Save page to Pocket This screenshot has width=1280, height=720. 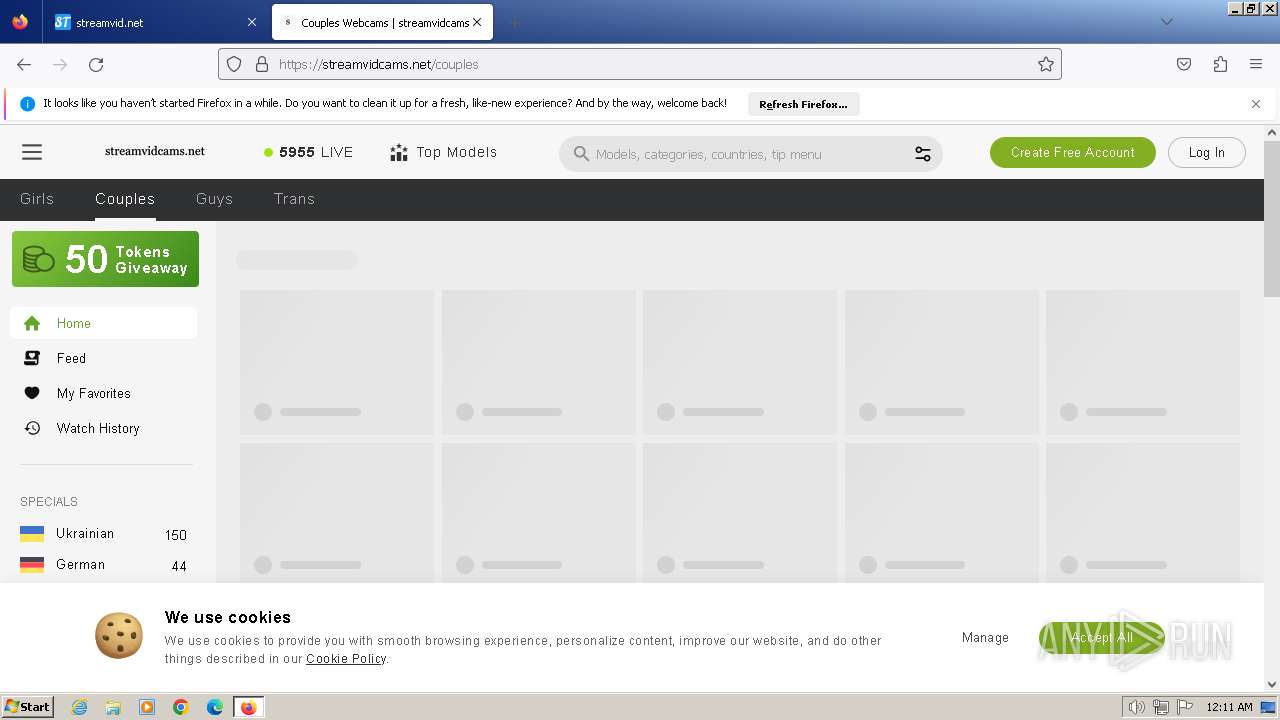pyautogui.click(x=1184, y=64)
